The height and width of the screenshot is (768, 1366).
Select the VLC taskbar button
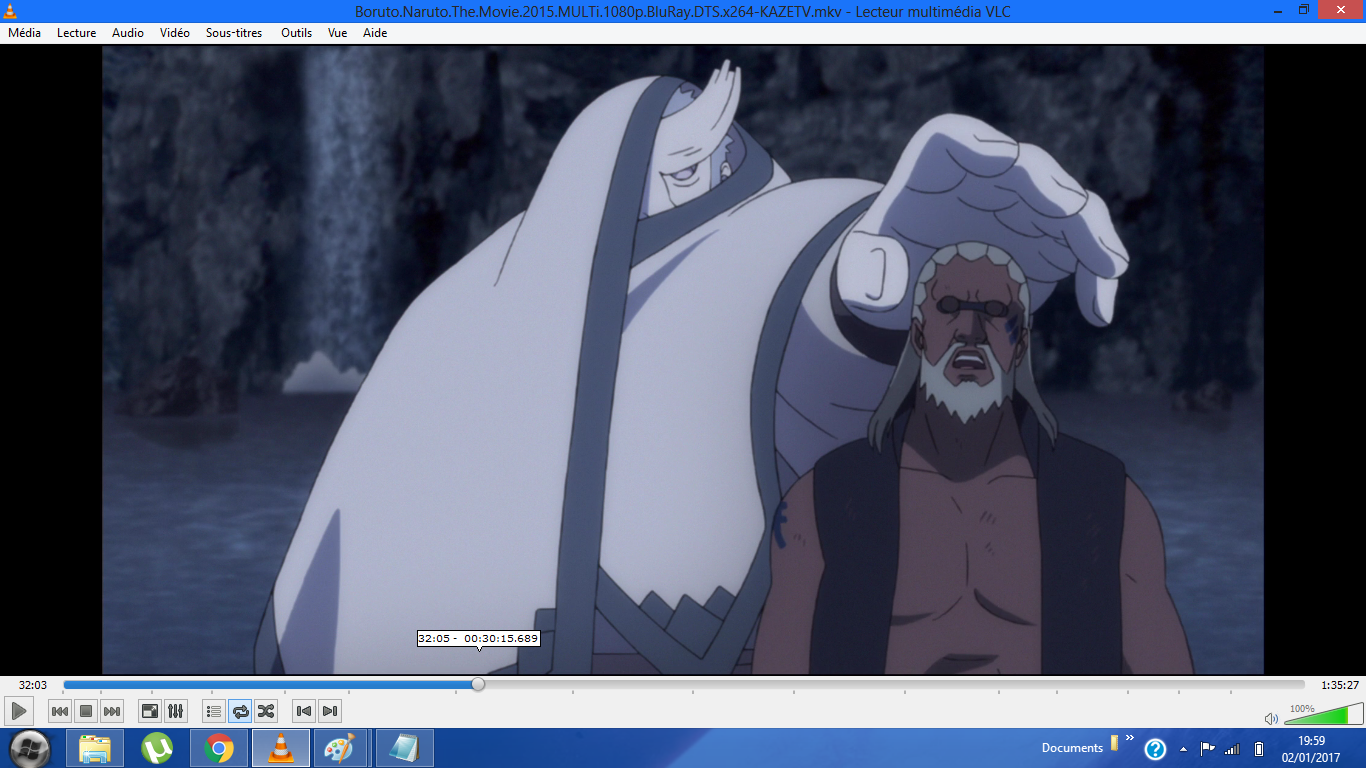tap(281, 748)
